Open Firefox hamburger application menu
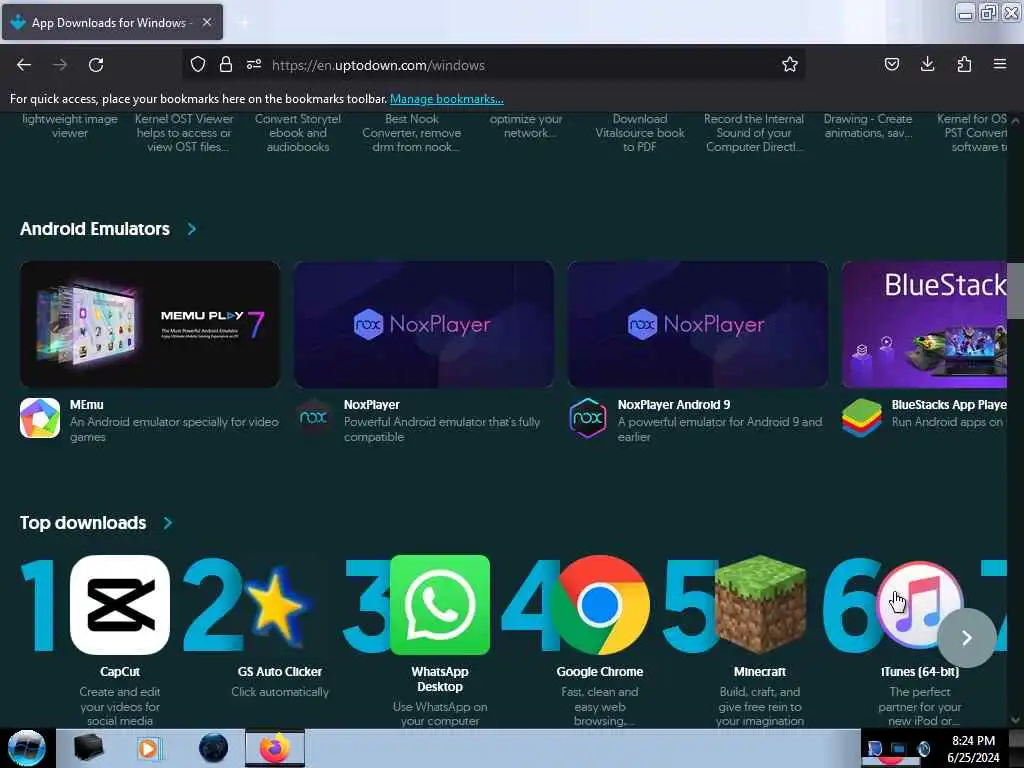The width and height of the screenshot is (1024, 768). pos(999,64)
